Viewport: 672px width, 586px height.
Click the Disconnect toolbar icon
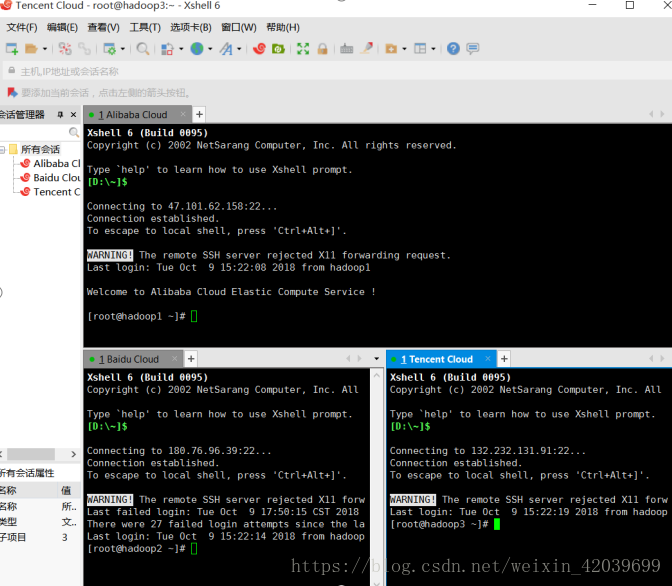65,49
